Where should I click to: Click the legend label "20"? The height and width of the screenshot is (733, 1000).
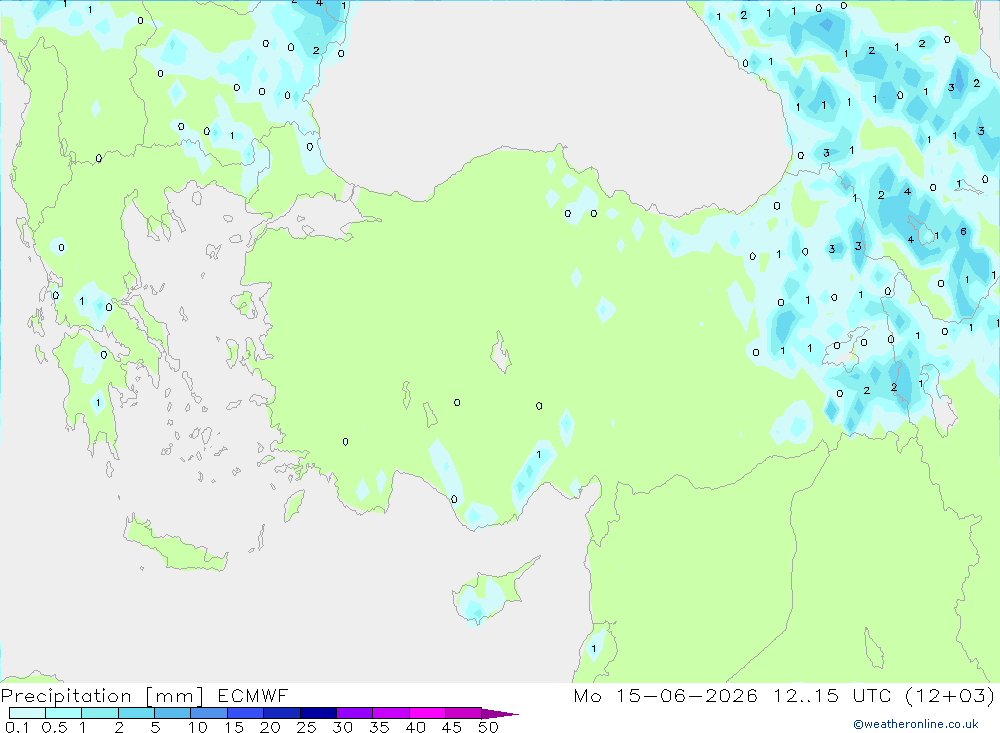click(x=270, y=727)
